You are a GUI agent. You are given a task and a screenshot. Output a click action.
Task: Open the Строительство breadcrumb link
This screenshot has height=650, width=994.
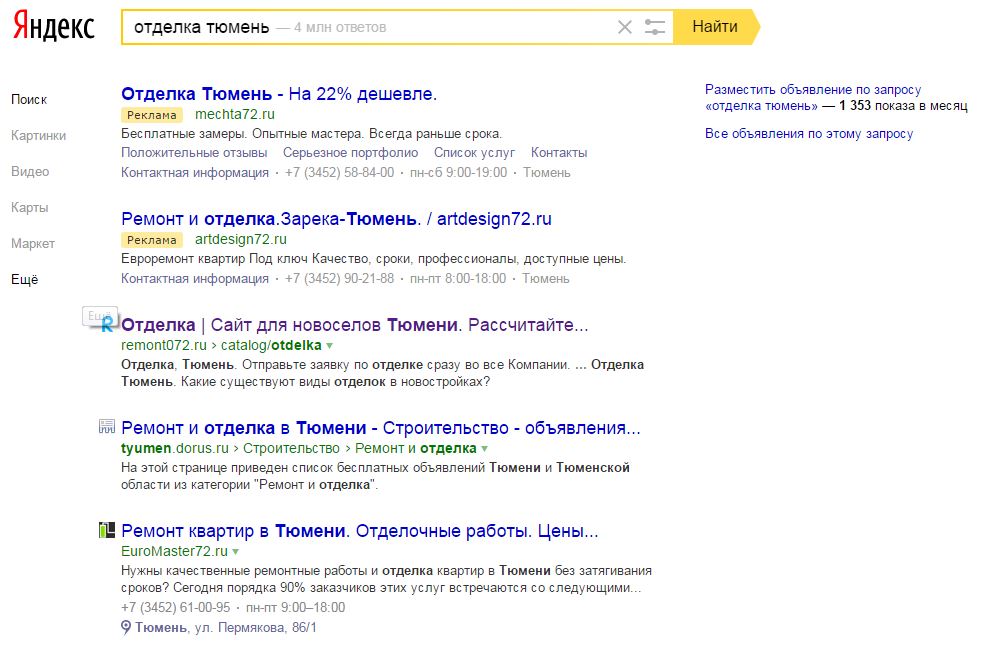(x=292, y=448)
